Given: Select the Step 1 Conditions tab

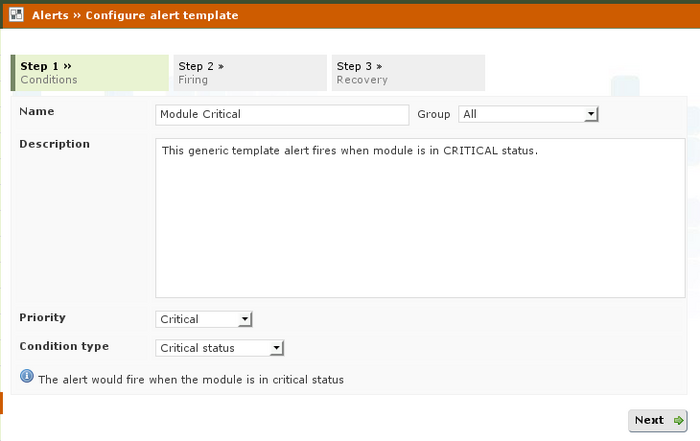Looking at the screenshot, I should point(90,73).
